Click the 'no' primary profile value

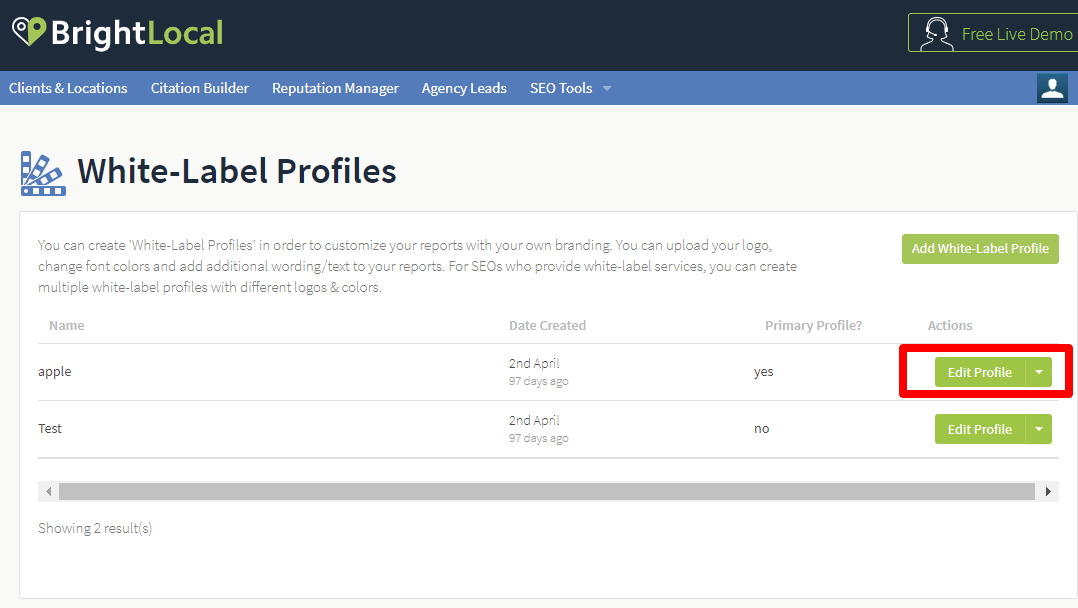point(761,428)
